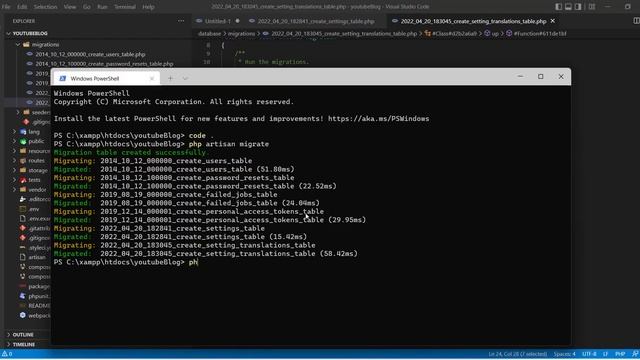640x360 pixels.
Task: Open Explorer more actions ellipsis
Action: pyautogui.click(x=181, y=21)
